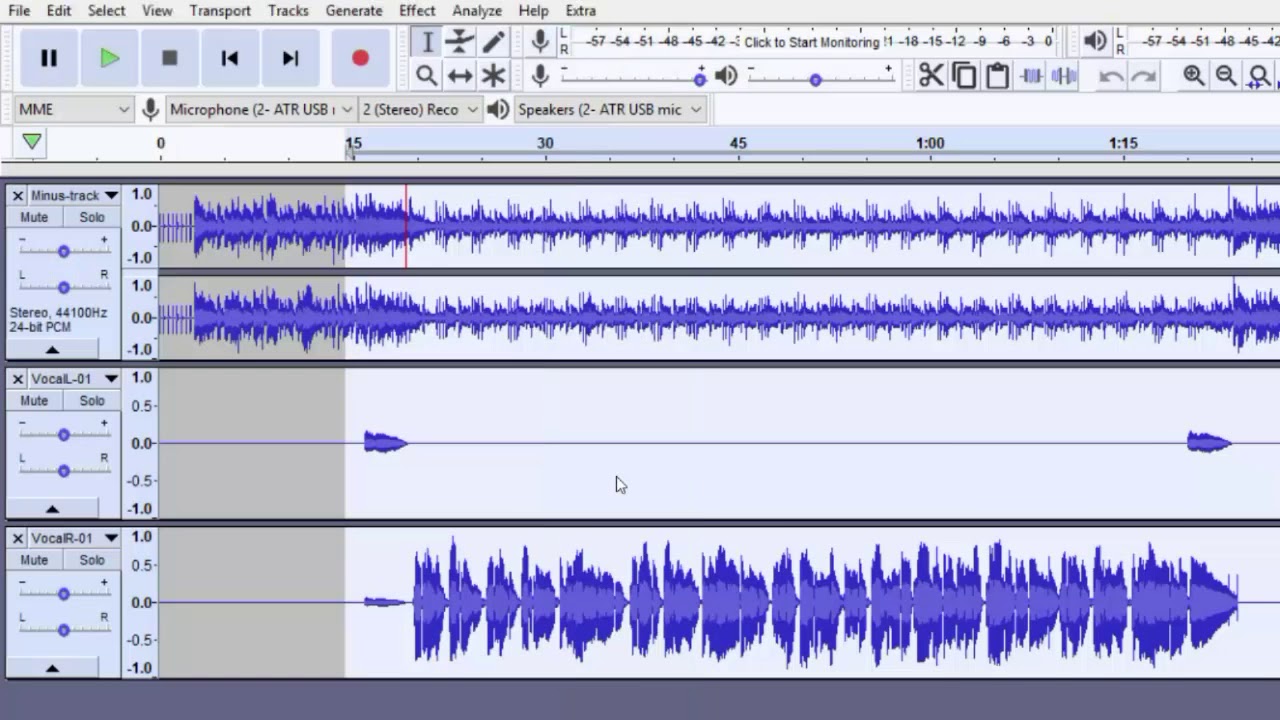1280x720 pixels.
Task: Click Click to Start Monitoring on recording meter
Action: (x=811, y=42)
